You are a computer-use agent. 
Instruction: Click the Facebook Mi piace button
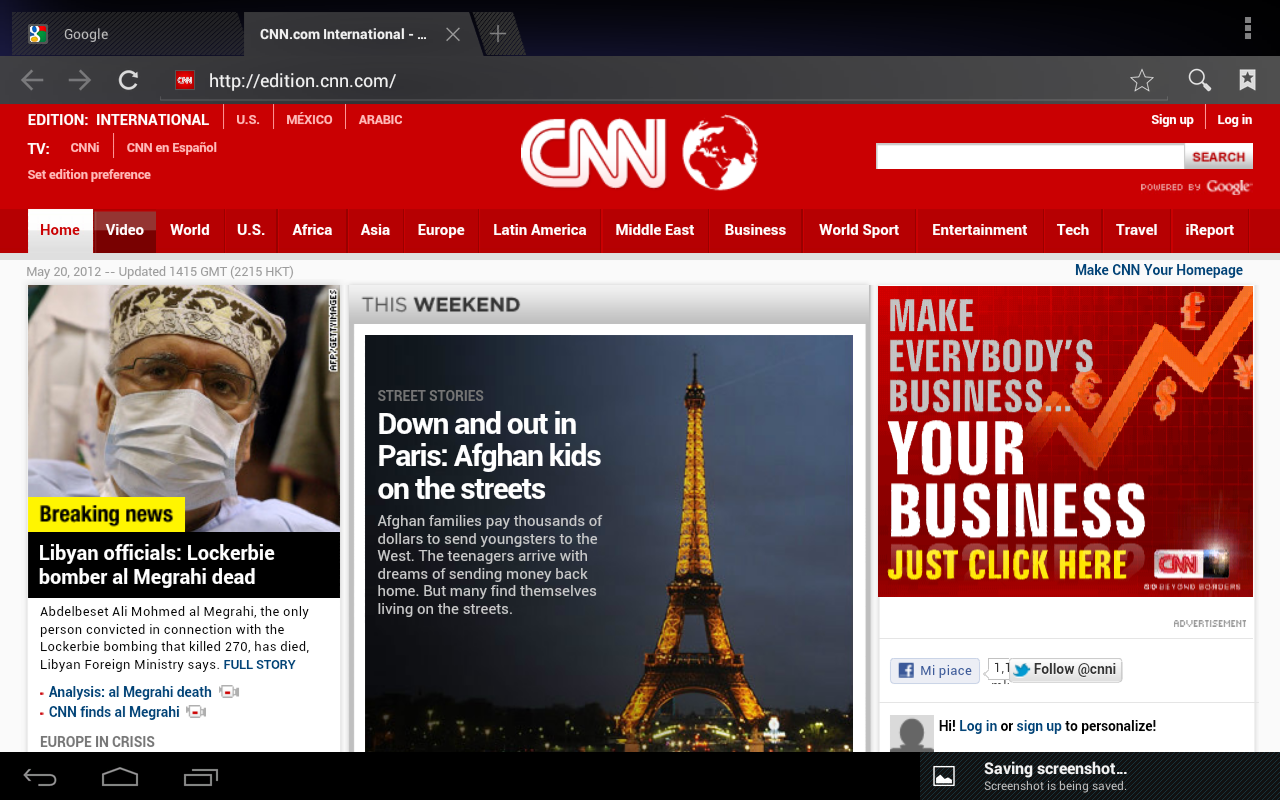point(935,670)
